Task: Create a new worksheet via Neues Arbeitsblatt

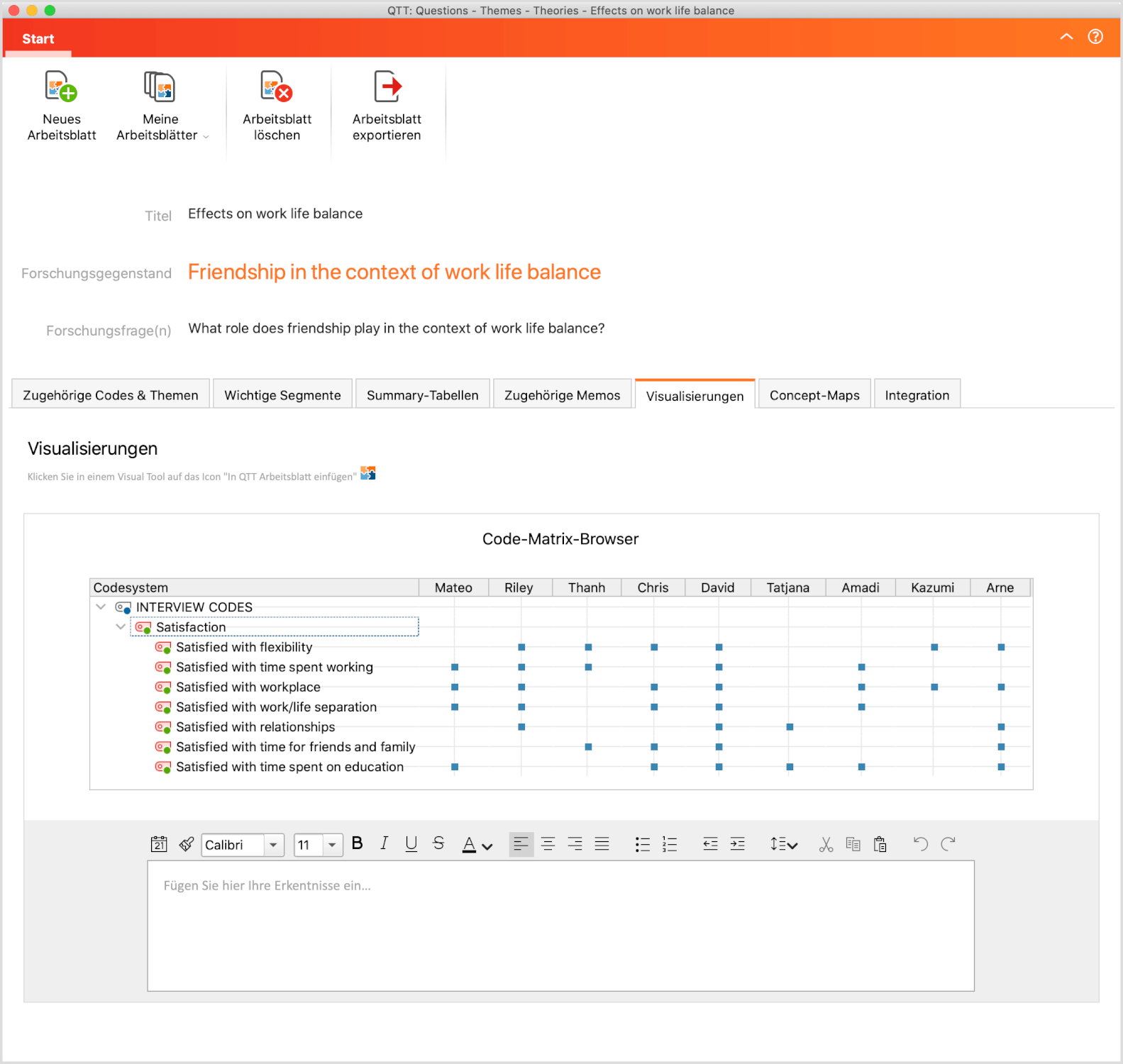Action: click(x=62, y=106)
